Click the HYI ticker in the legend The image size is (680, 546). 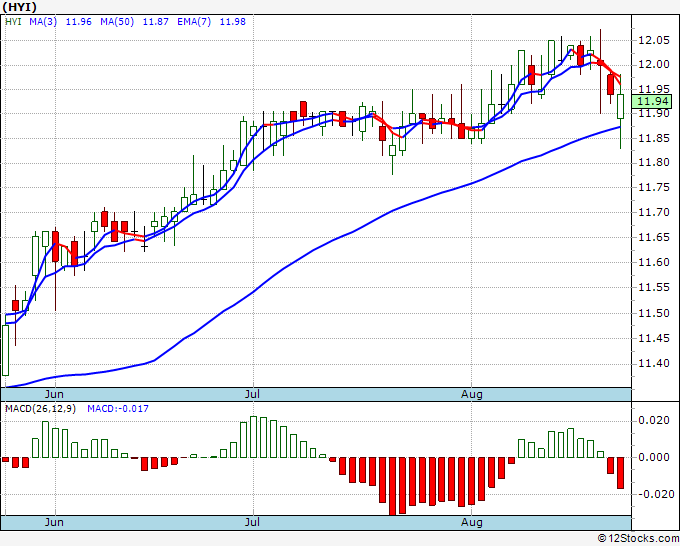13,22
